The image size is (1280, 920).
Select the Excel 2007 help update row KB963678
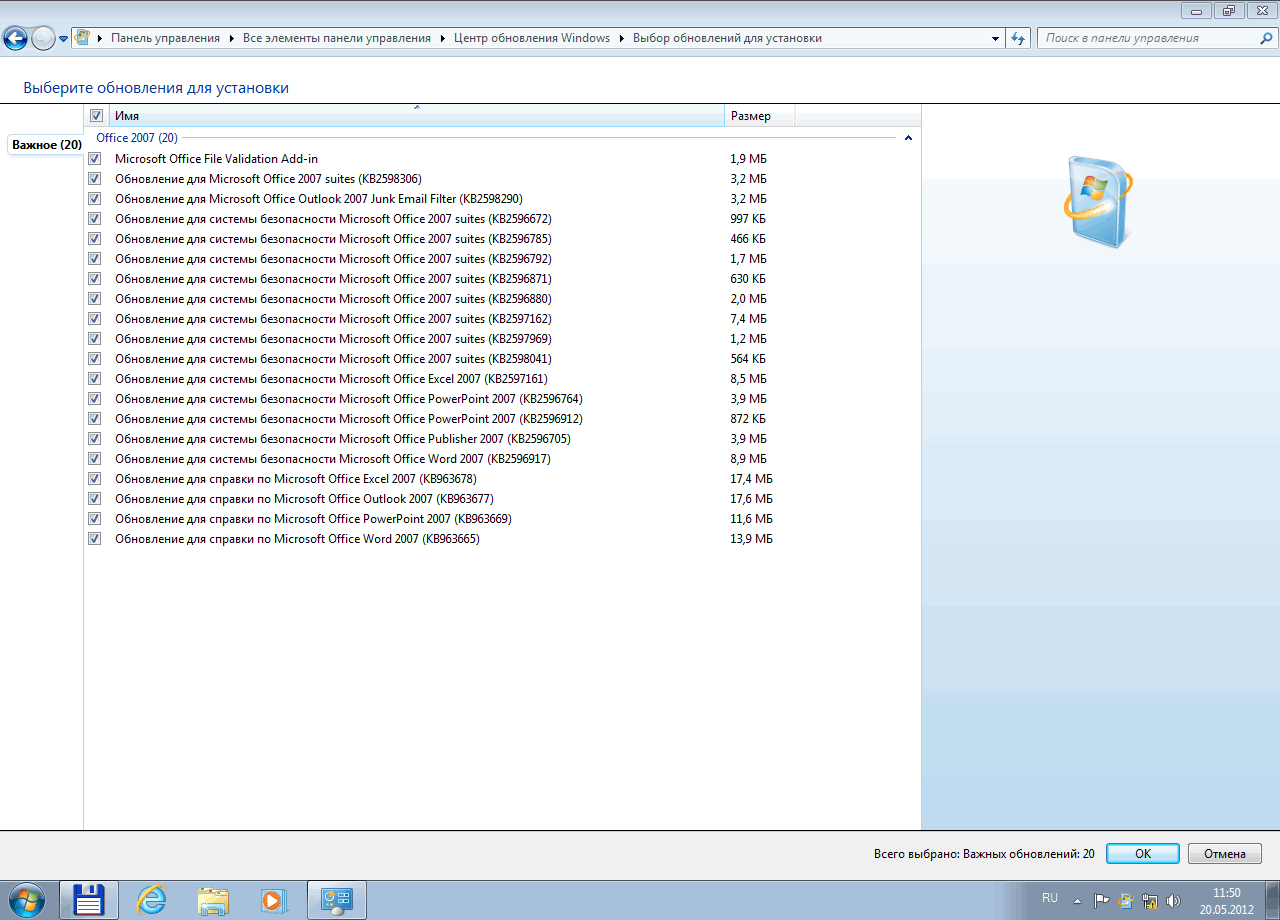pos(502,479)
